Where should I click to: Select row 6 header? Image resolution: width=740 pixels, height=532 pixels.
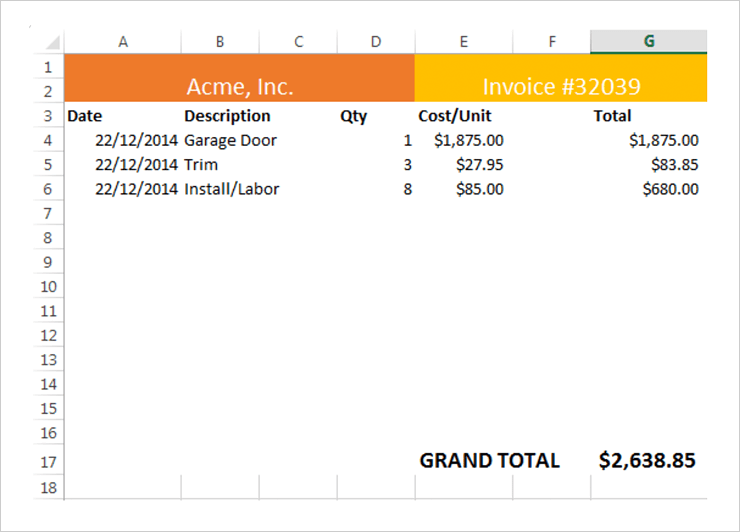point(48,189)
